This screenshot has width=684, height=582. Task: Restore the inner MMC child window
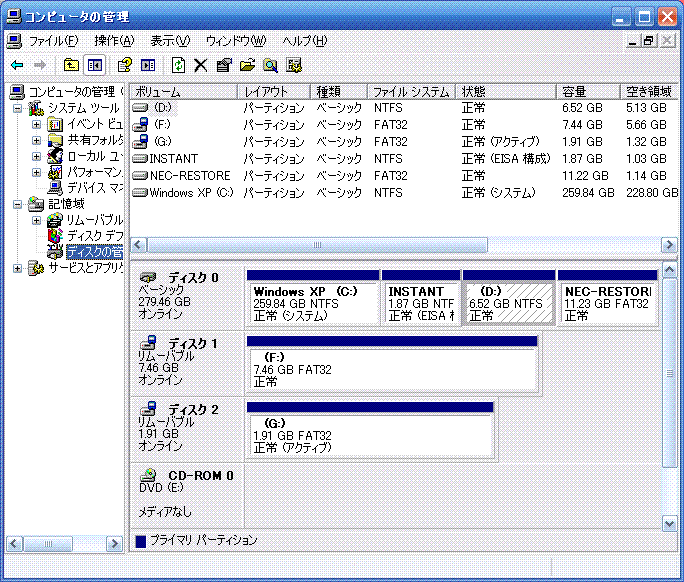tap(649, 41)
